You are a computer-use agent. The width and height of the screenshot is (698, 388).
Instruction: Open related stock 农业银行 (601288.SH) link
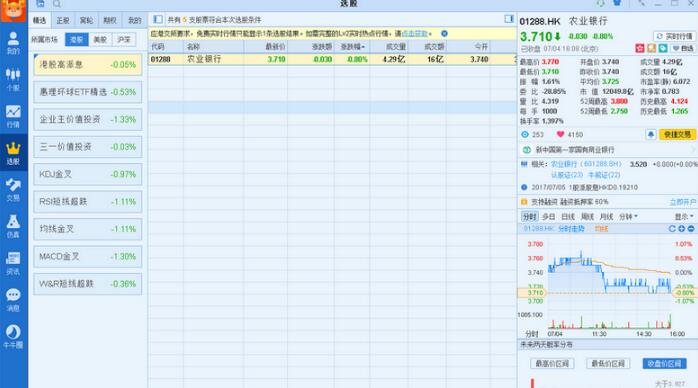pos(586,164)
